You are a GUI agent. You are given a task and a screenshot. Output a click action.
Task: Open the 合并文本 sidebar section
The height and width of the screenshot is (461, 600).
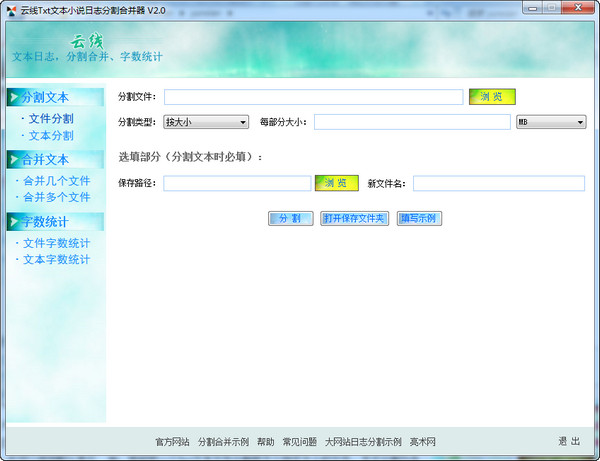click(x=45, y=160)
